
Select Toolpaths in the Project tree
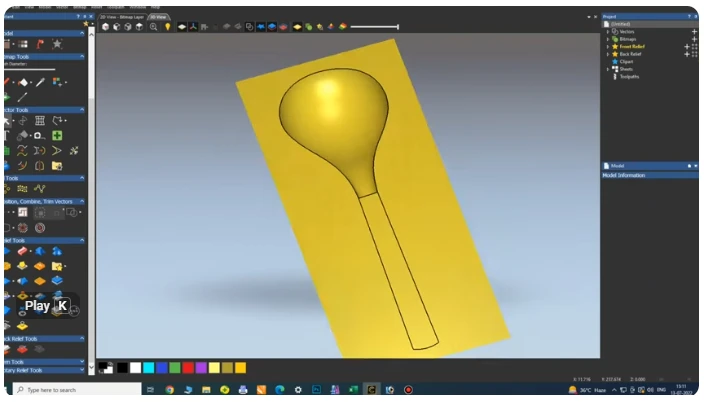(628, 76)
